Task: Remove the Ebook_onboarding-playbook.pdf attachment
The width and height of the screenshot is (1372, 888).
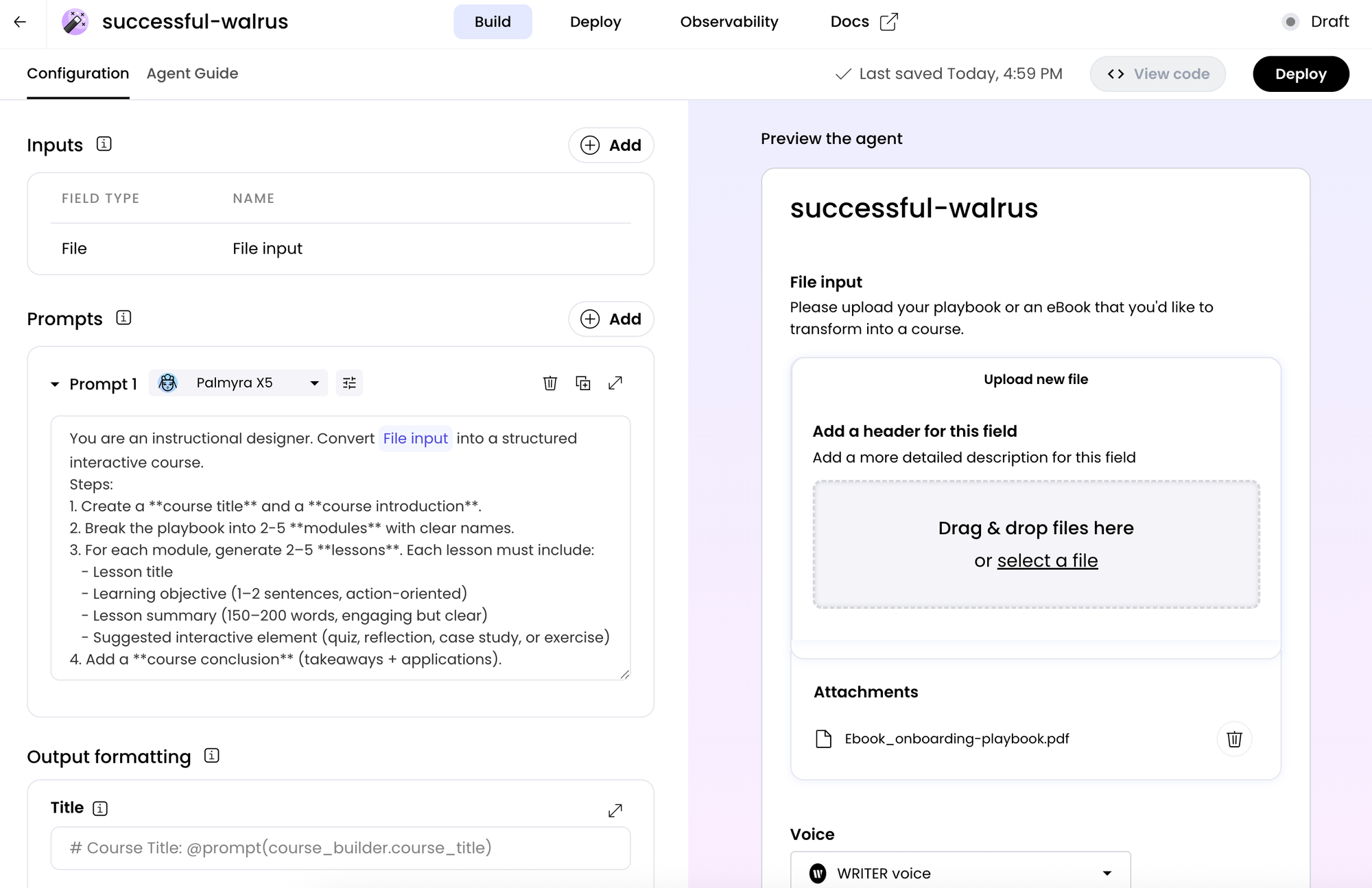Action: click(x=1233, y=739)
